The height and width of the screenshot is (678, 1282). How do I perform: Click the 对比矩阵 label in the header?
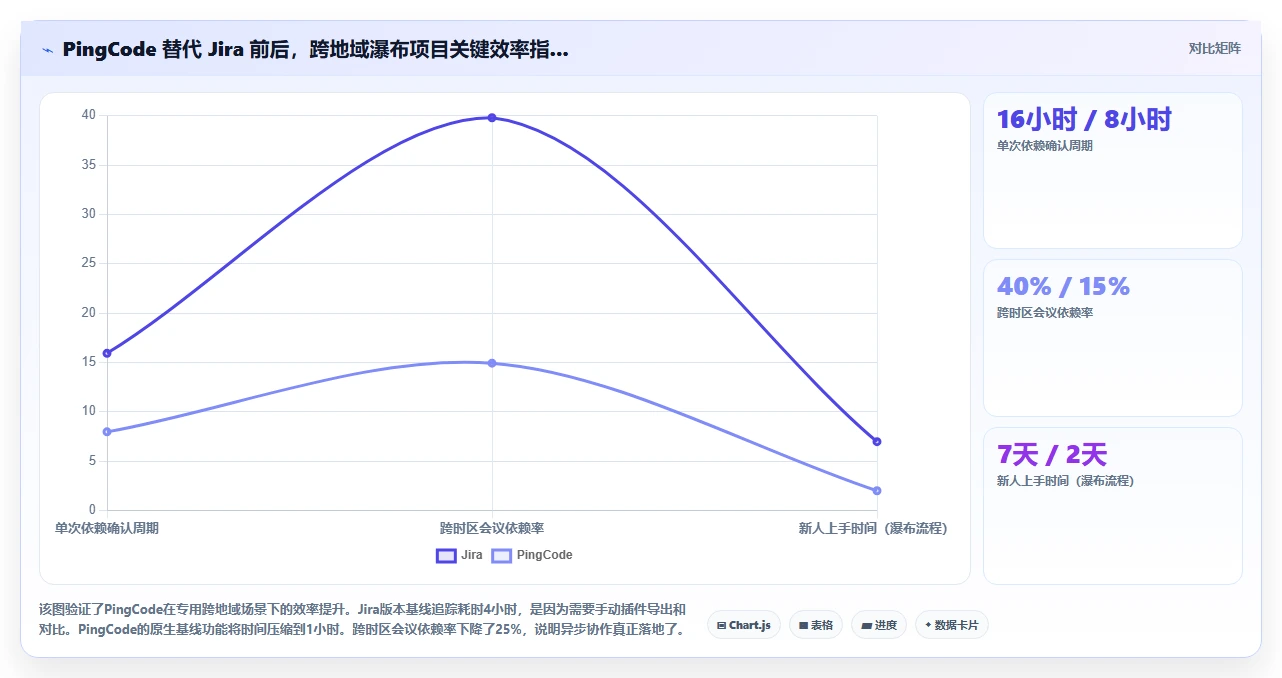(1215, 49)
